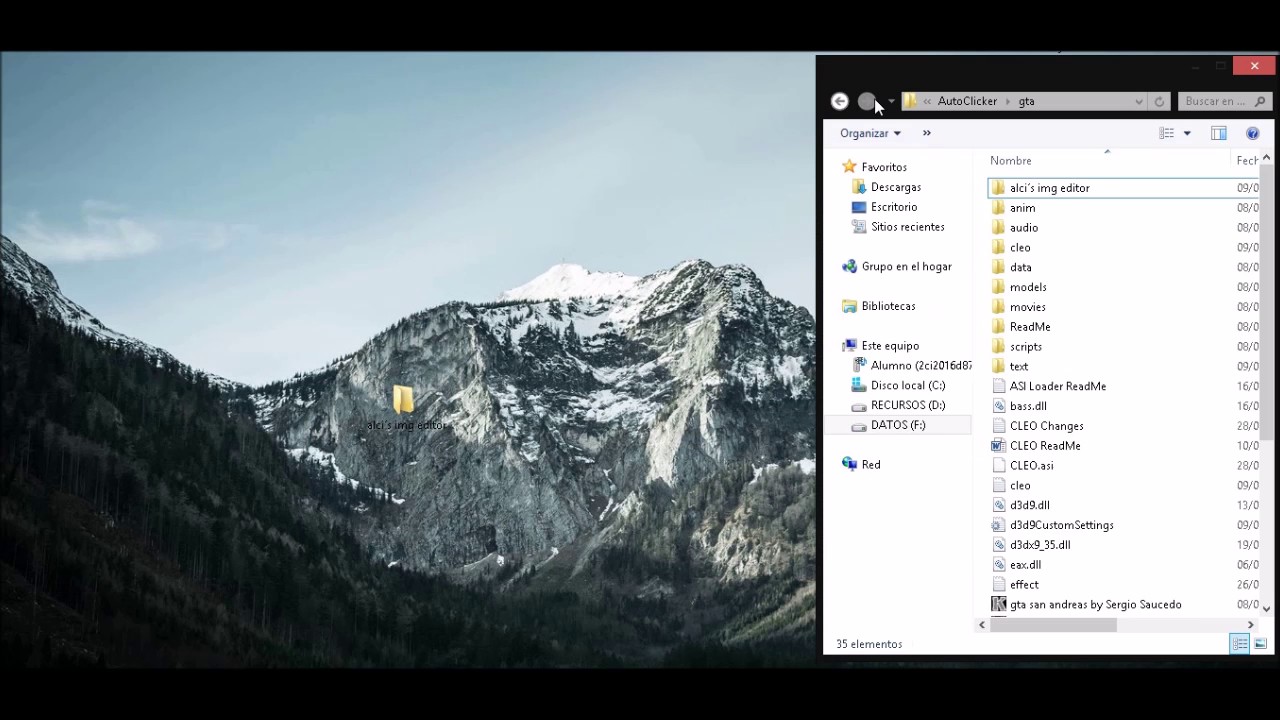Select the models folder
Viewport: 1280px width, 720px height.
[1028, 287]
